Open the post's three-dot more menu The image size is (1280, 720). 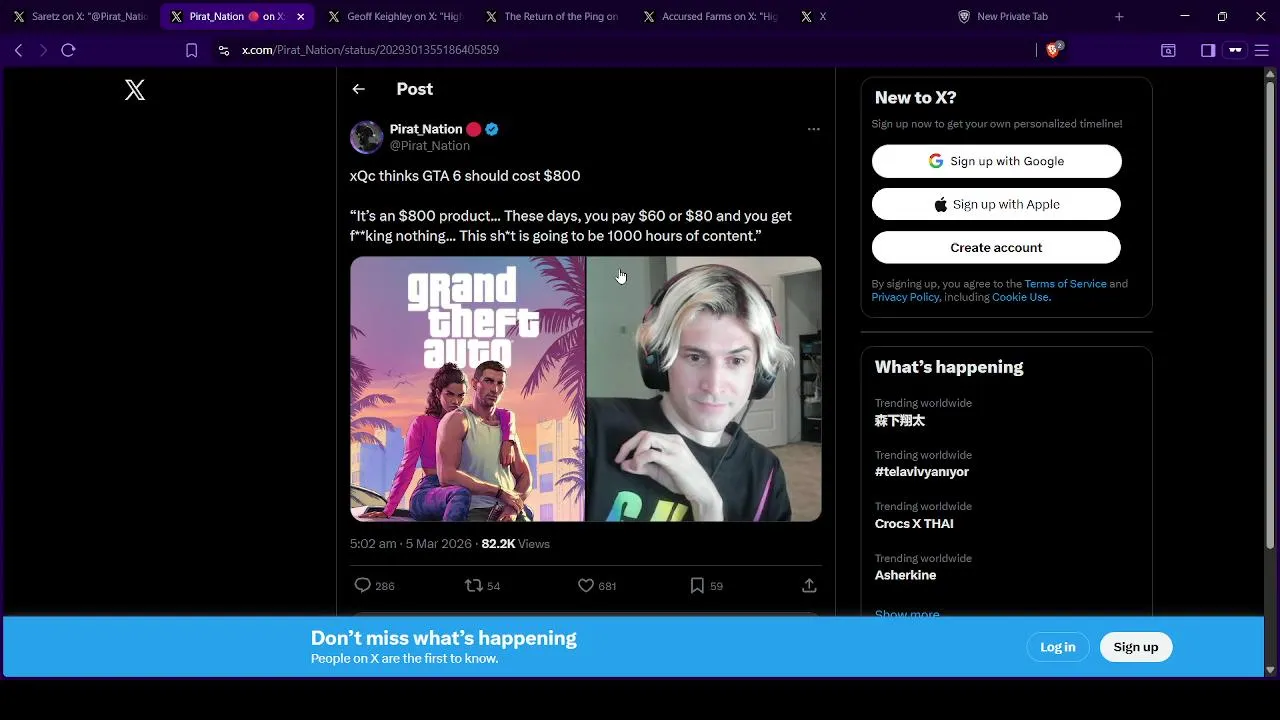coord(813,129)
